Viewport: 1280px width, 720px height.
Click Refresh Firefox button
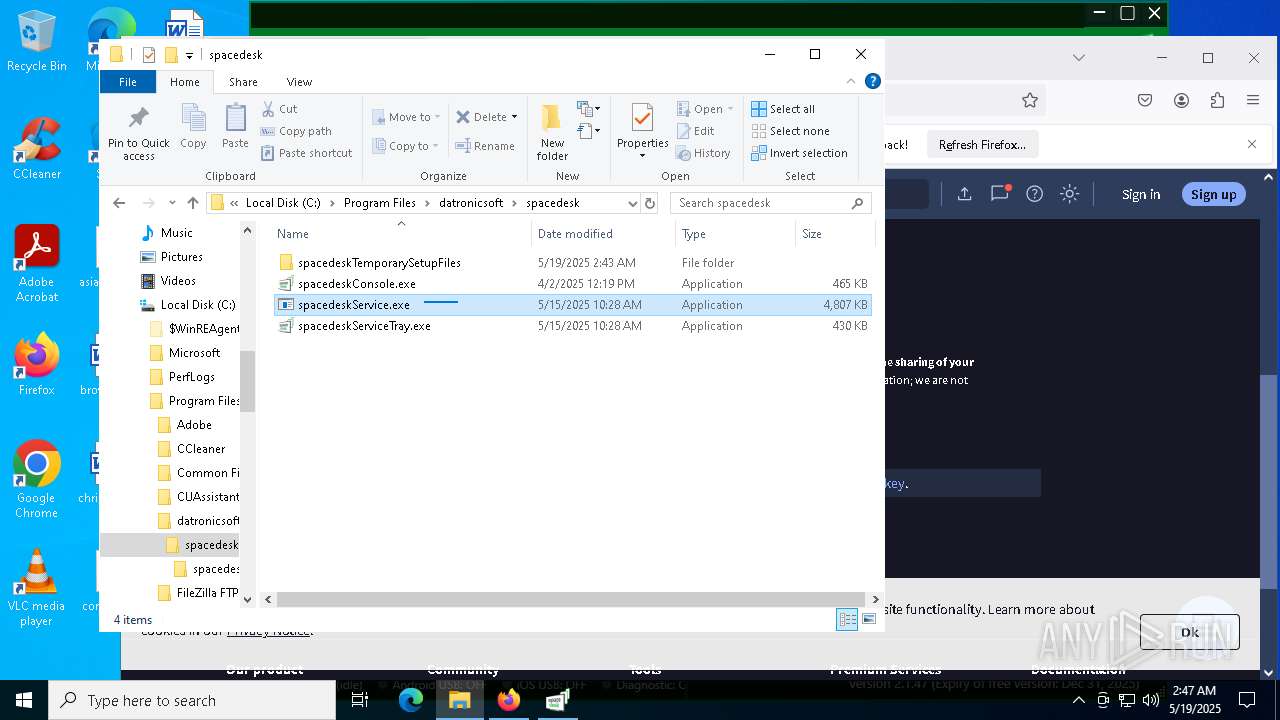click(x=982, y=145)
